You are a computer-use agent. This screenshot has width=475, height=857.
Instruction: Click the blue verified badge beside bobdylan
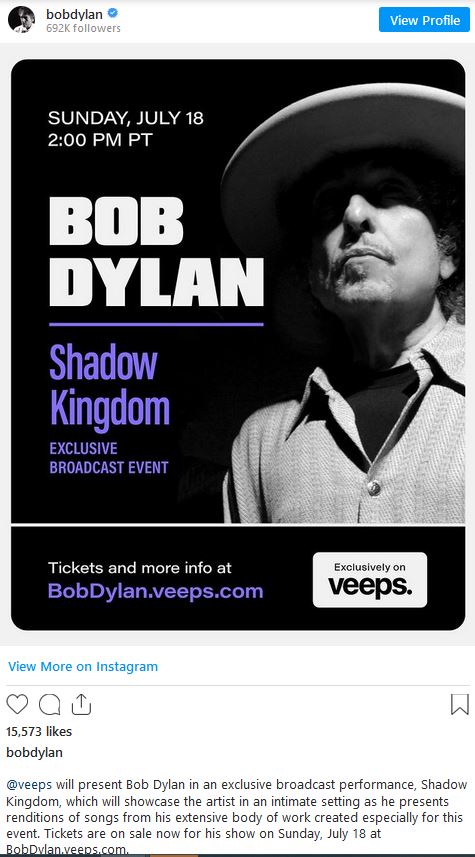pos(114,14)
